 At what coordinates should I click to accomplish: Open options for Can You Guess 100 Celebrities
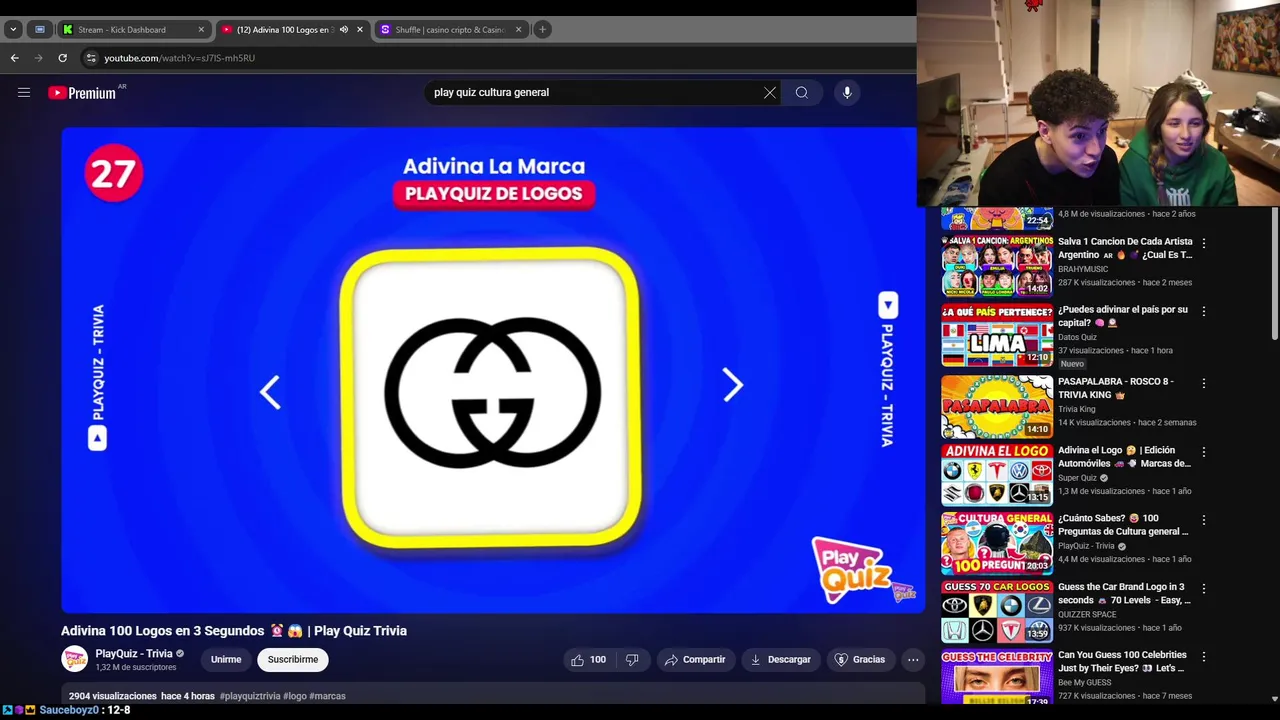coord(1204,657)
